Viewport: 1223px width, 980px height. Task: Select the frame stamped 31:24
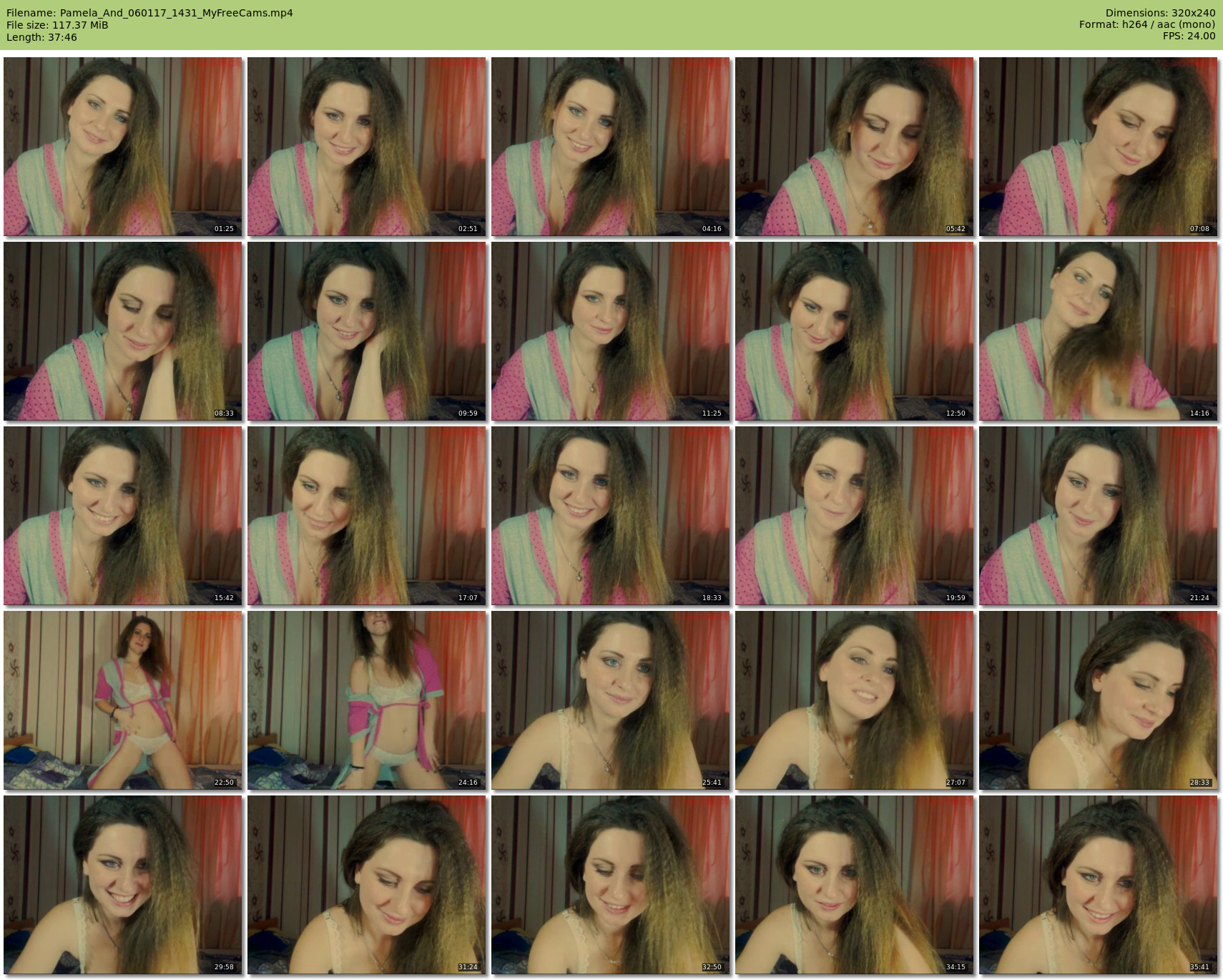(366, 885)
